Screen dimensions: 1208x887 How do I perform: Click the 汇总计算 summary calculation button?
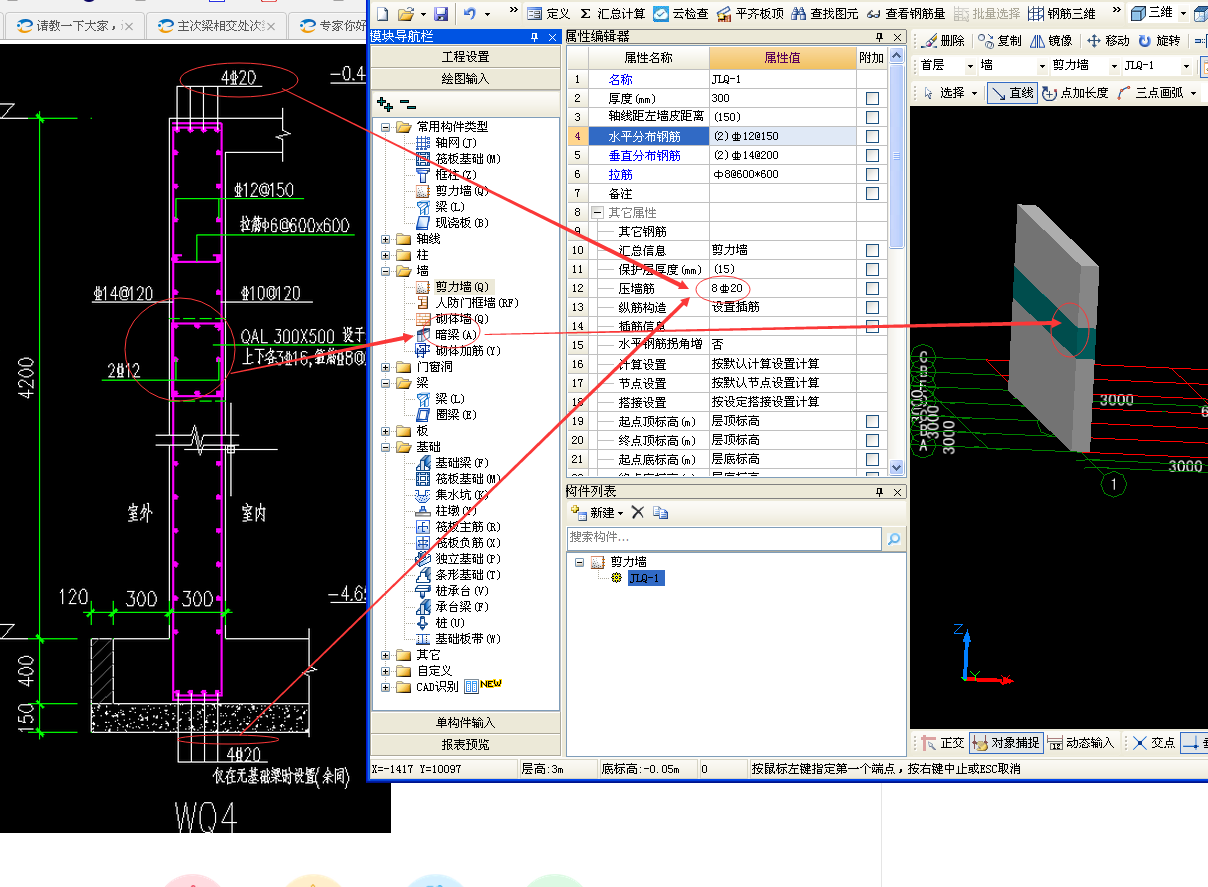pyautogui.click(x=612, y=13)
